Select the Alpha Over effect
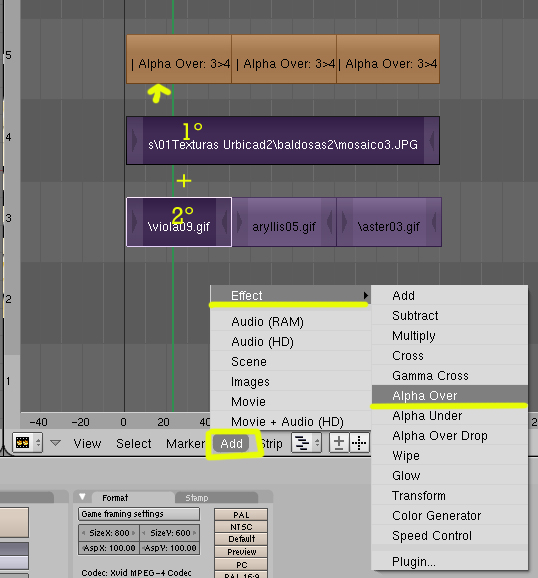 450,395
